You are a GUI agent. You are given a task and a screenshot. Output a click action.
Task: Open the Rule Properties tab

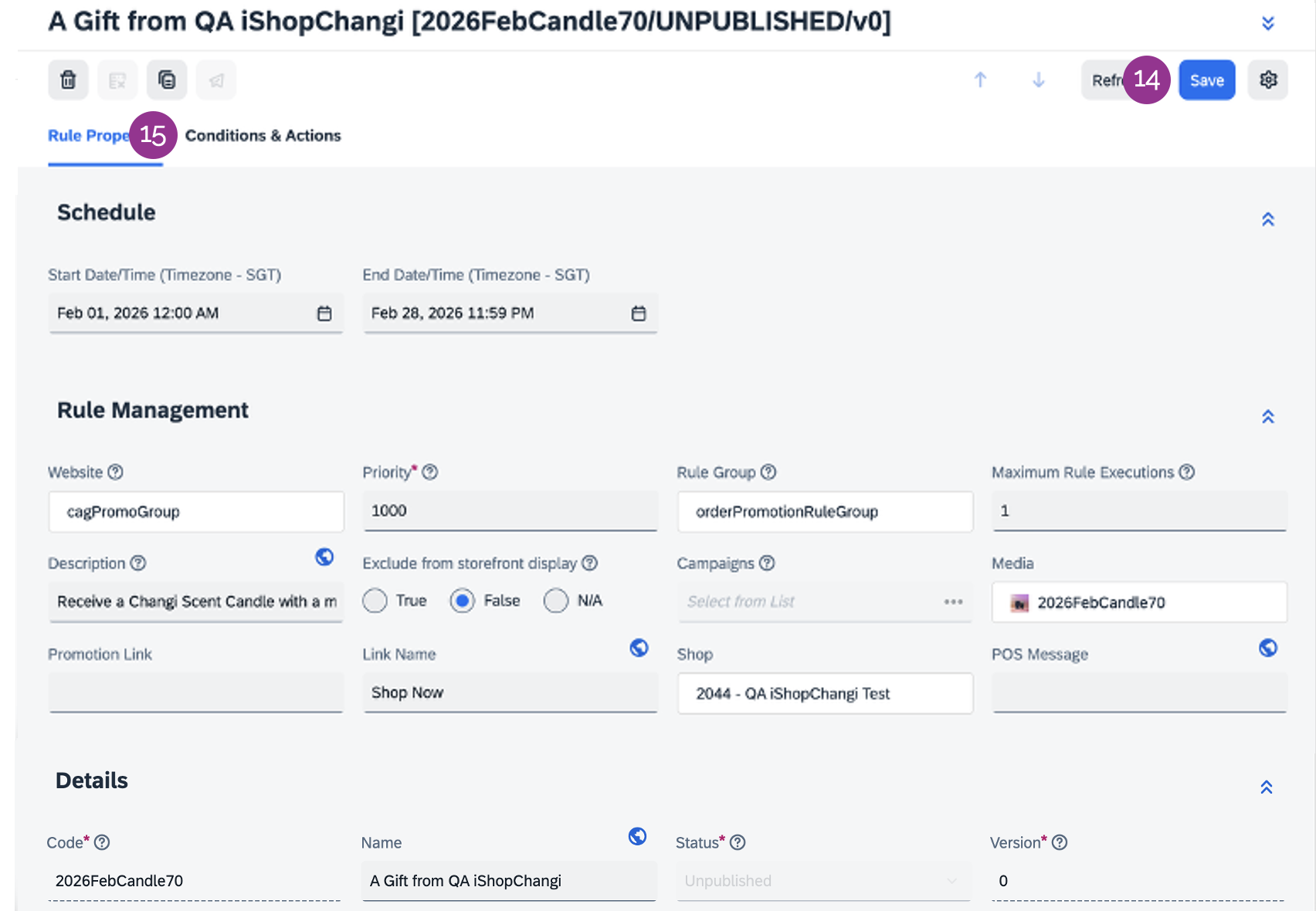click(x=86, y=136)
